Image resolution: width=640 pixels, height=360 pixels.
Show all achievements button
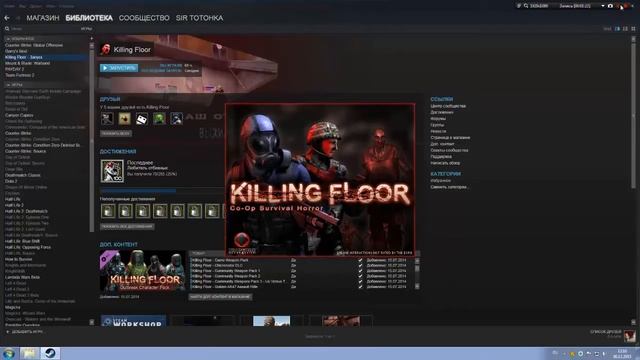tap(127, 226)
